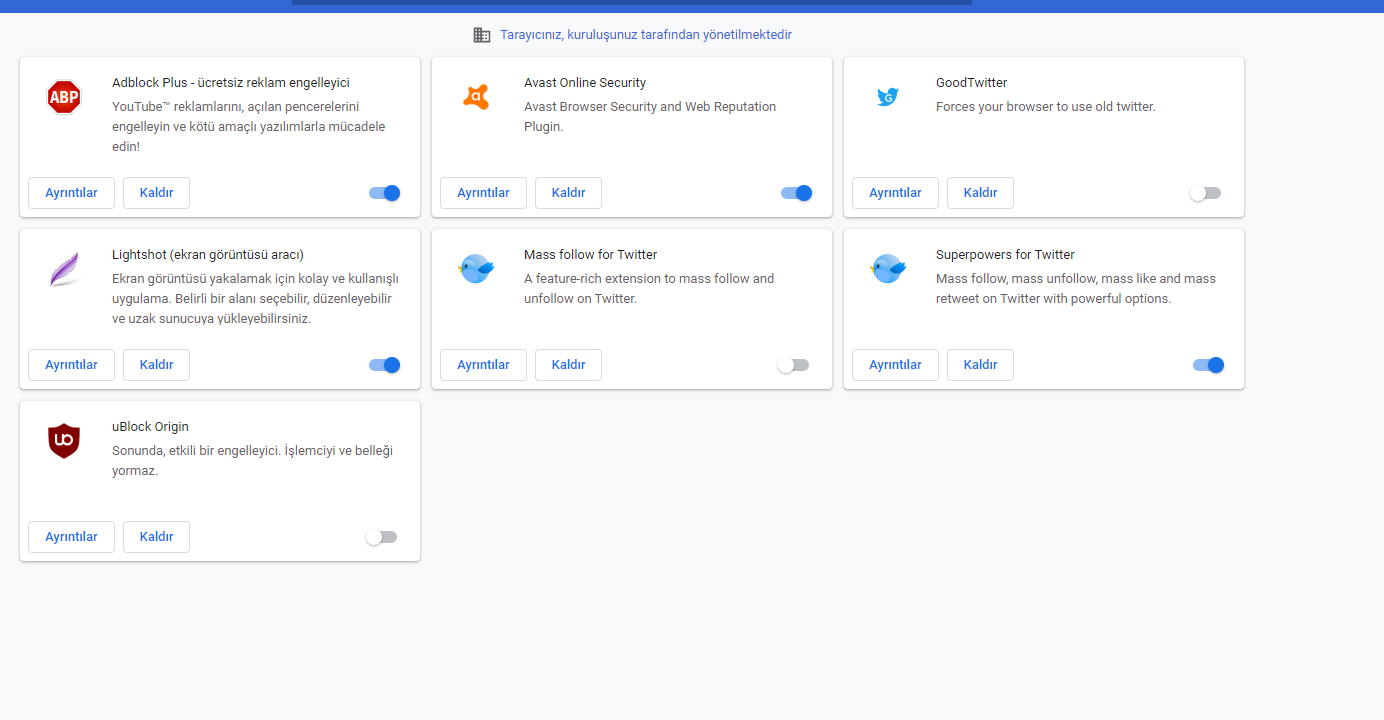Click the Adblock Plus ABP icon
This screenshot has height=720, width=1384.
(64, 97)
